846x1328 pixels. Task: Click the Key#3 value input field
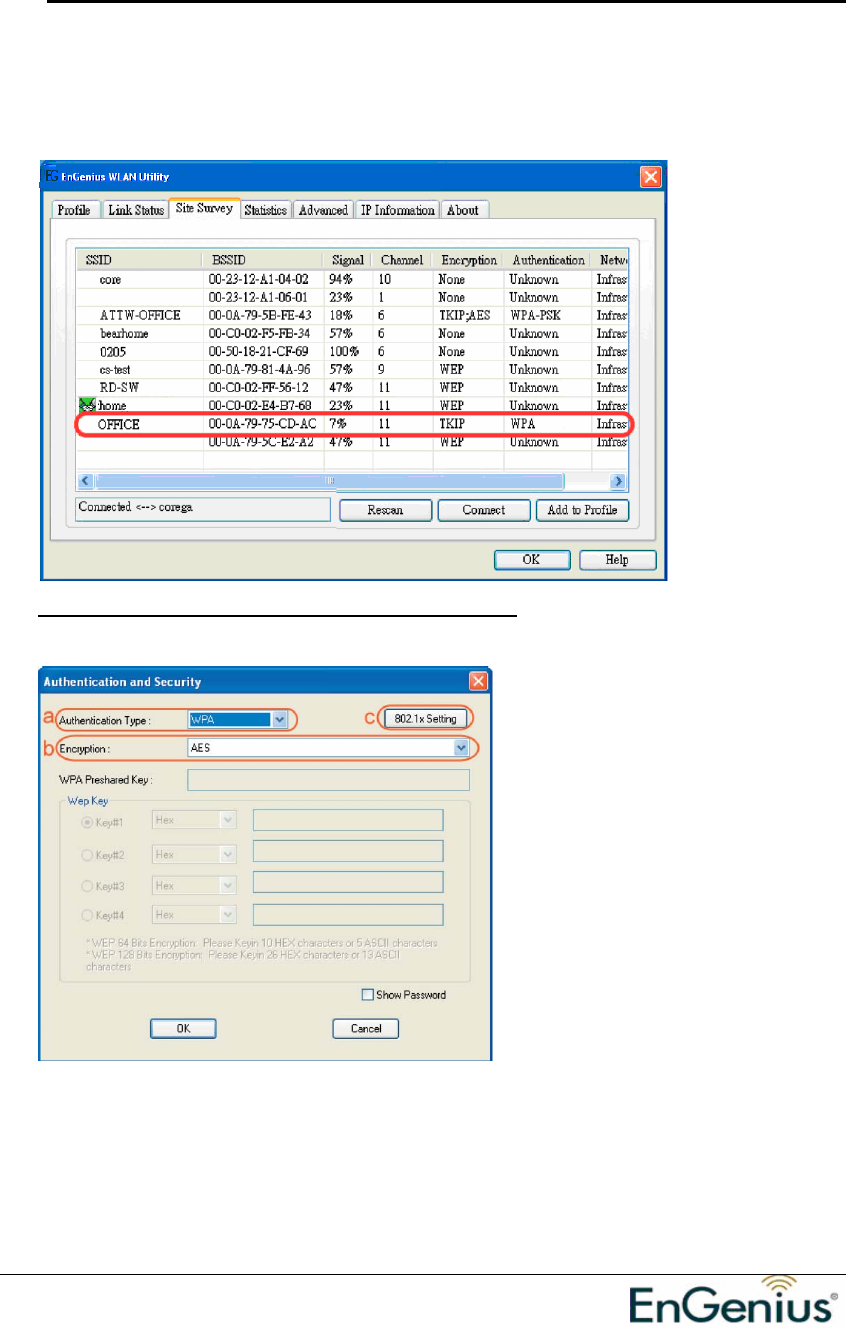[348, 884]
